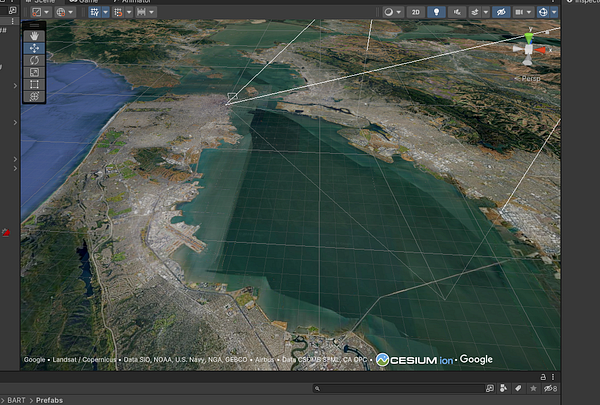
Task: Select the Hand view tool
Action: tap(34, 35)
